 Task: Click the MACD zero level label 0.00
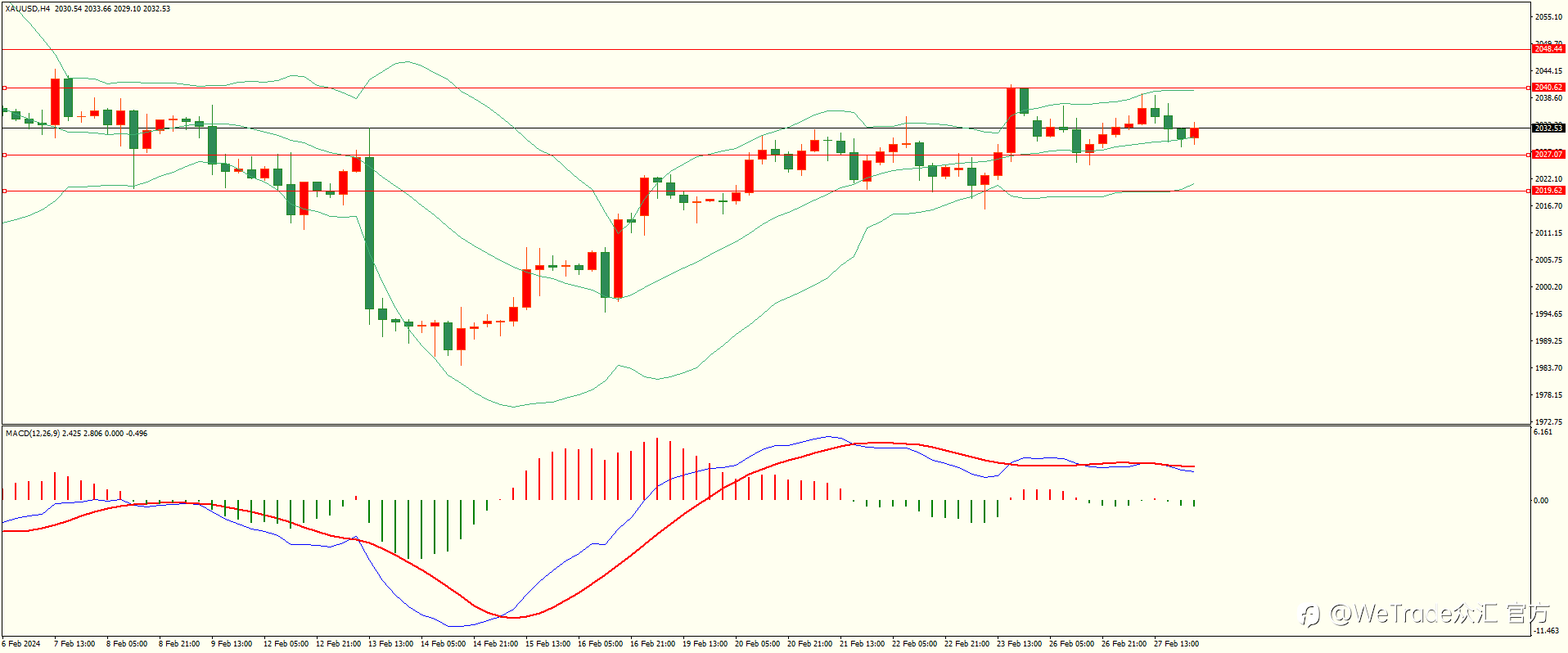pyautogui.click(x=1541, y=501)
